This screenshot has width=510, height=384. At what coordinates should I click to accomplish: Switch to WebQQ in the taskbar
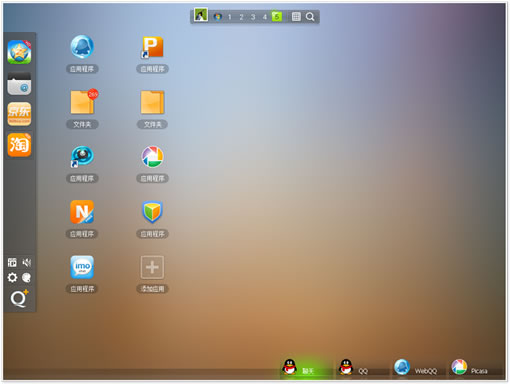click(x=416, y=368)
